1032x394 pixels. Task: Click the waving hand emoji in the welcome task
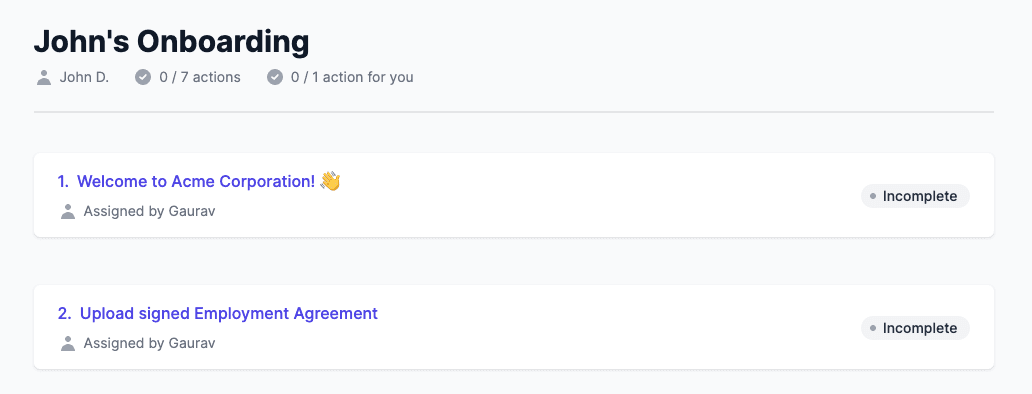pyautogui.click(x=330, y=182)
